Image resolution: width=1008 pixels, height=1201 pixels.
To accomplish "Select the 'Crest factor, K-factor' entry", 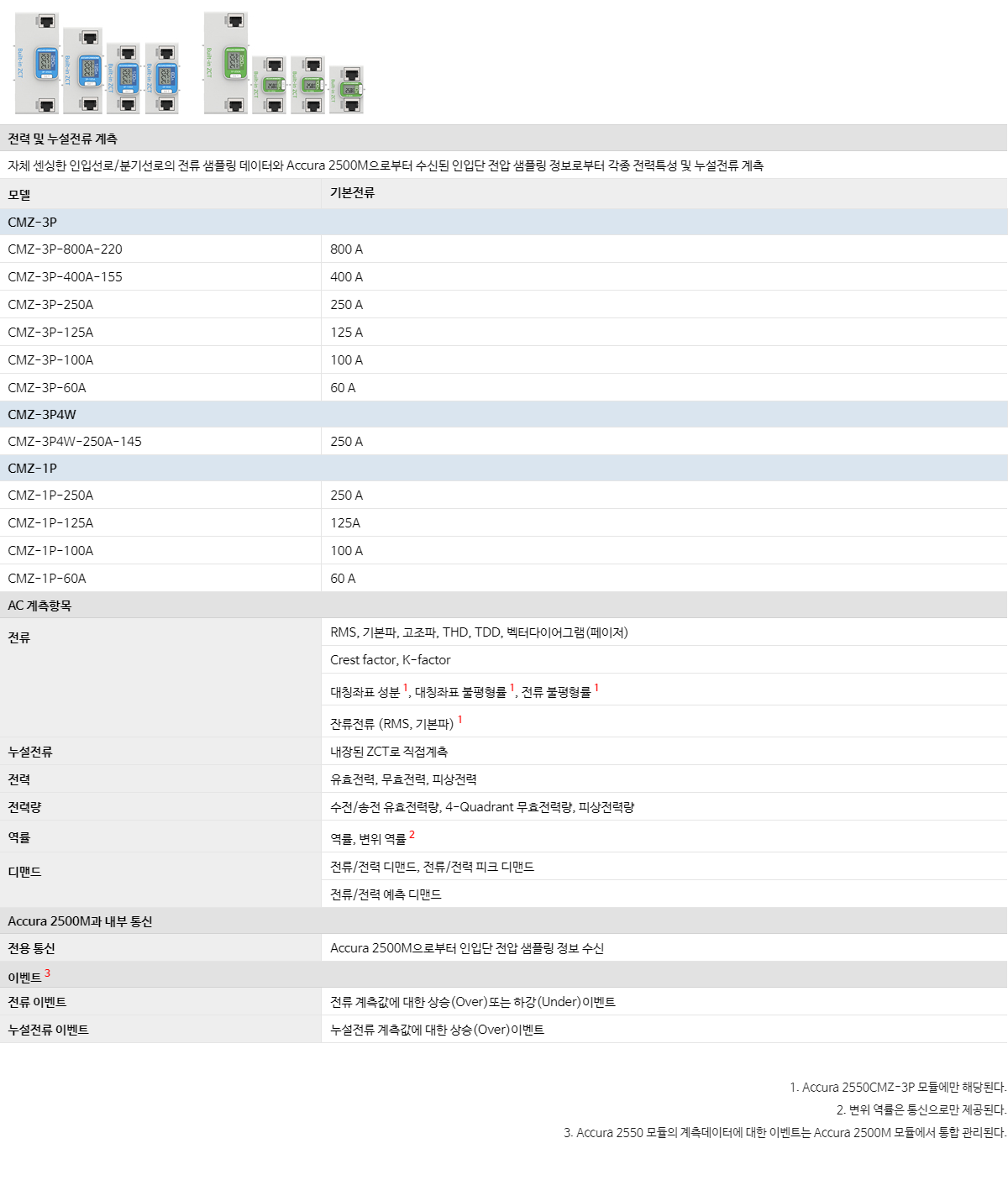I will 391,660.
